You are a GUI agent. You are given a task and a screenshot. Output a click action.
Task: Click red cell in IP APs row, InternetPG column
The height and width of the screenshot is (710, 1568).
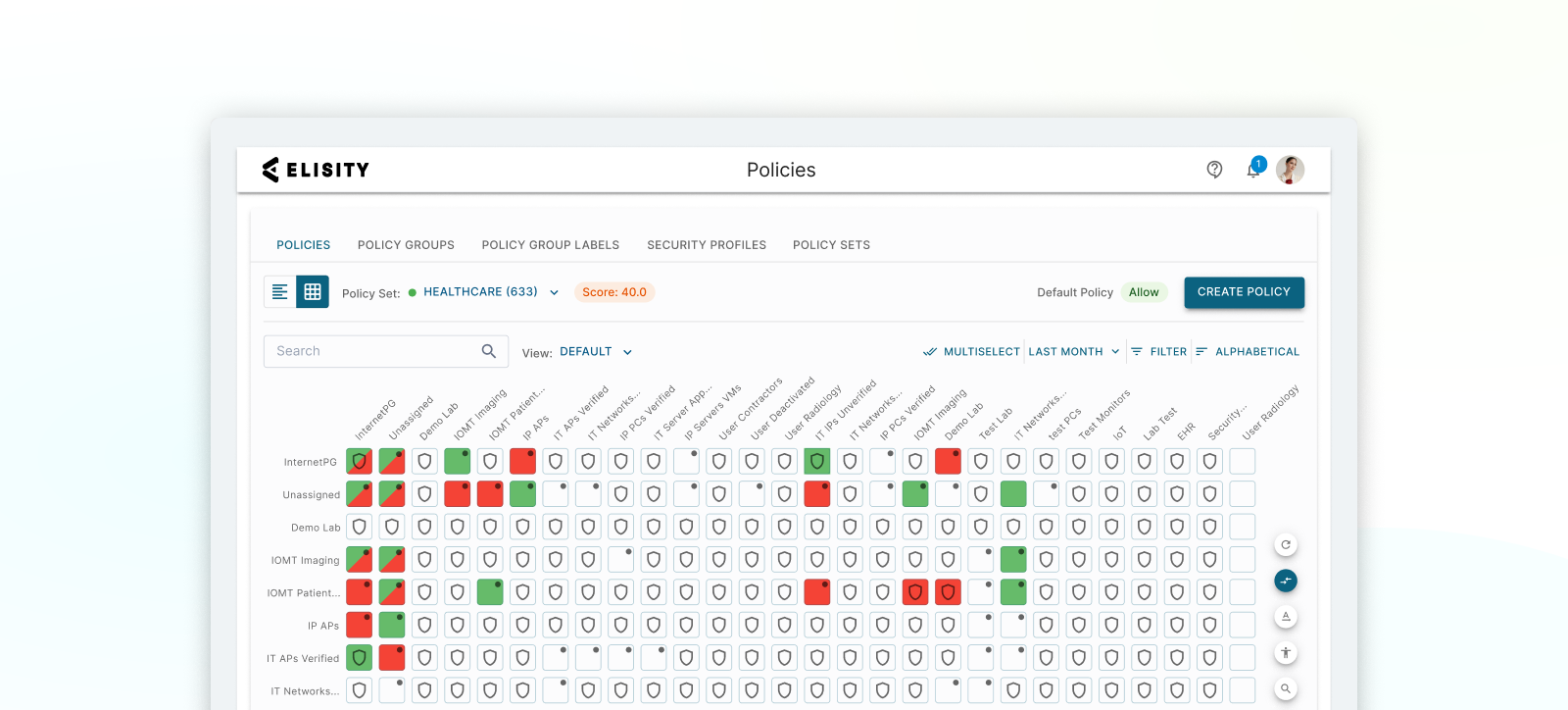point(360,625)
